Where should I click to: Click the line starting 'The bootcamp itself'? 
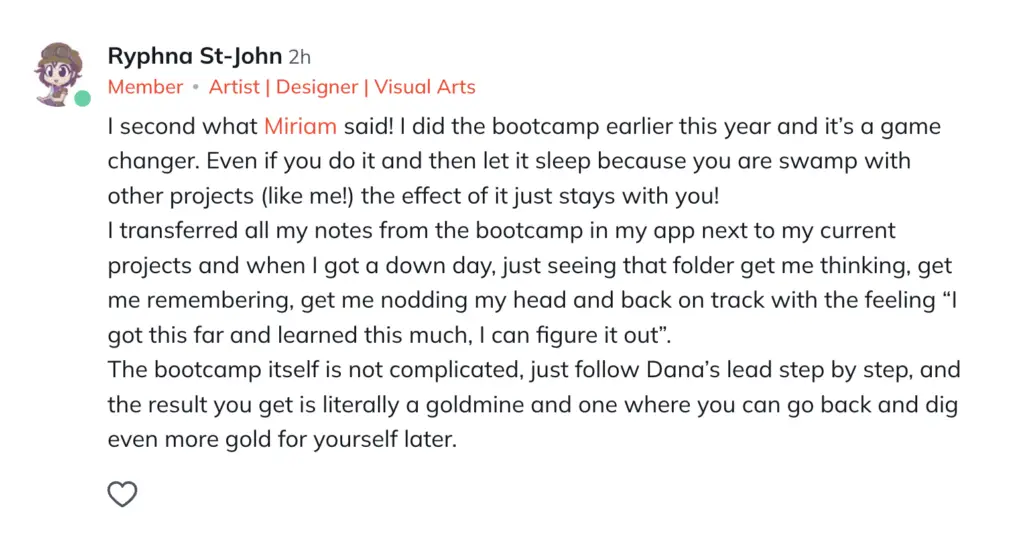pos(534,370)
